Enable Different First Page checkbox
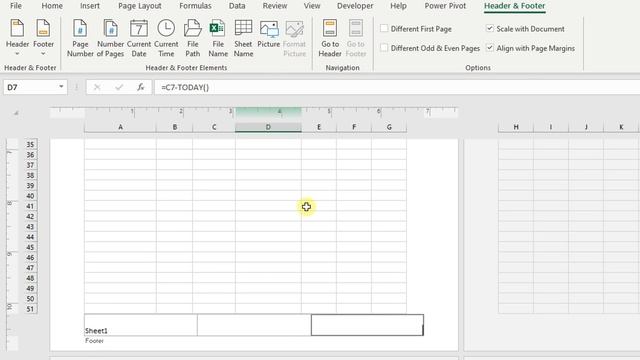Image resolution: width=640 pixels, height=360 pixels. pyautogui.click(x=384, y=29)
